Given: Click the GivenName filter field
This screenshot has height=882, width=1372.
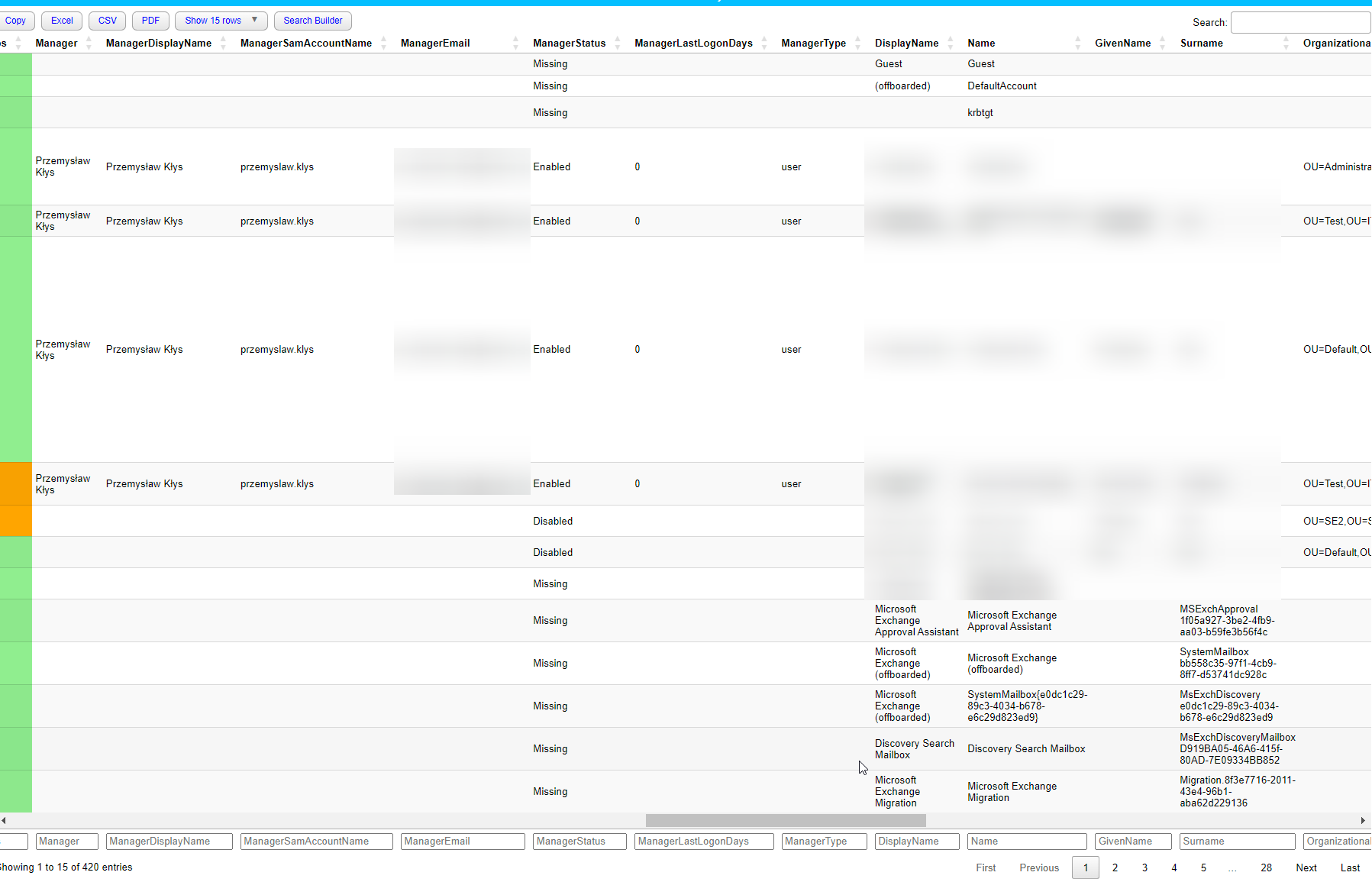Looking at the screenshot, I should (x=1133, y=842).
